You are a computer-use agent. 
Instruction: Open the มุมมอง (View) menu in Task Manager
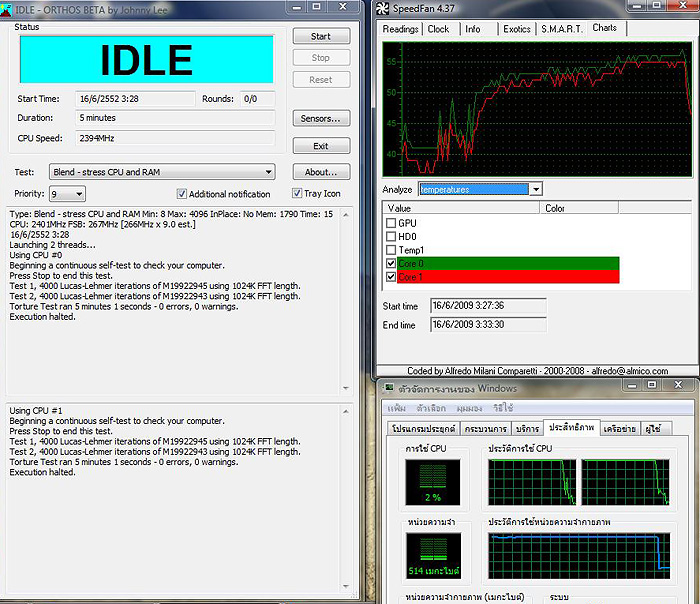click(469, 408)
